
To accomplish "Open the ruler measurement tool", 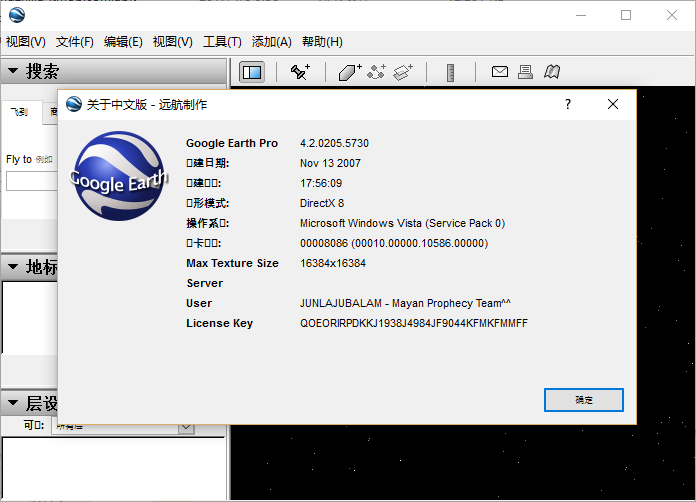I will click(x=450, y=72).
